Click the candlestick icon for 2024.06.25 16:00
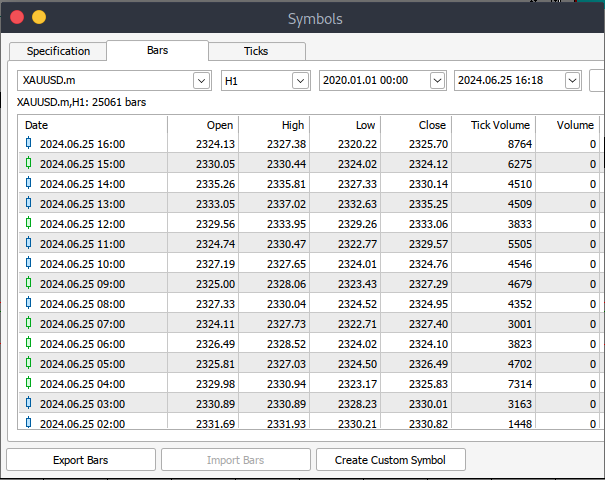605x480 pixels. point(29,143)
